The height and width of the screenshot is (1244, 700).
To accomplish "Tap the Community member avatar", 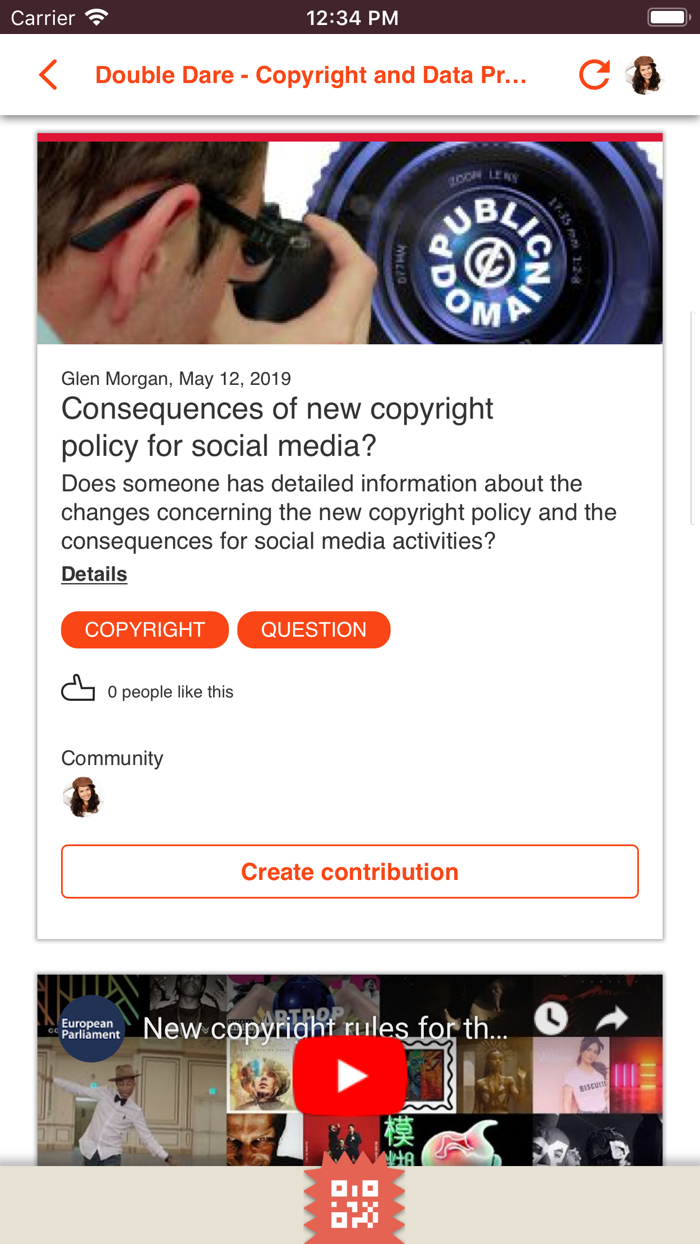I will click(82, 797).
